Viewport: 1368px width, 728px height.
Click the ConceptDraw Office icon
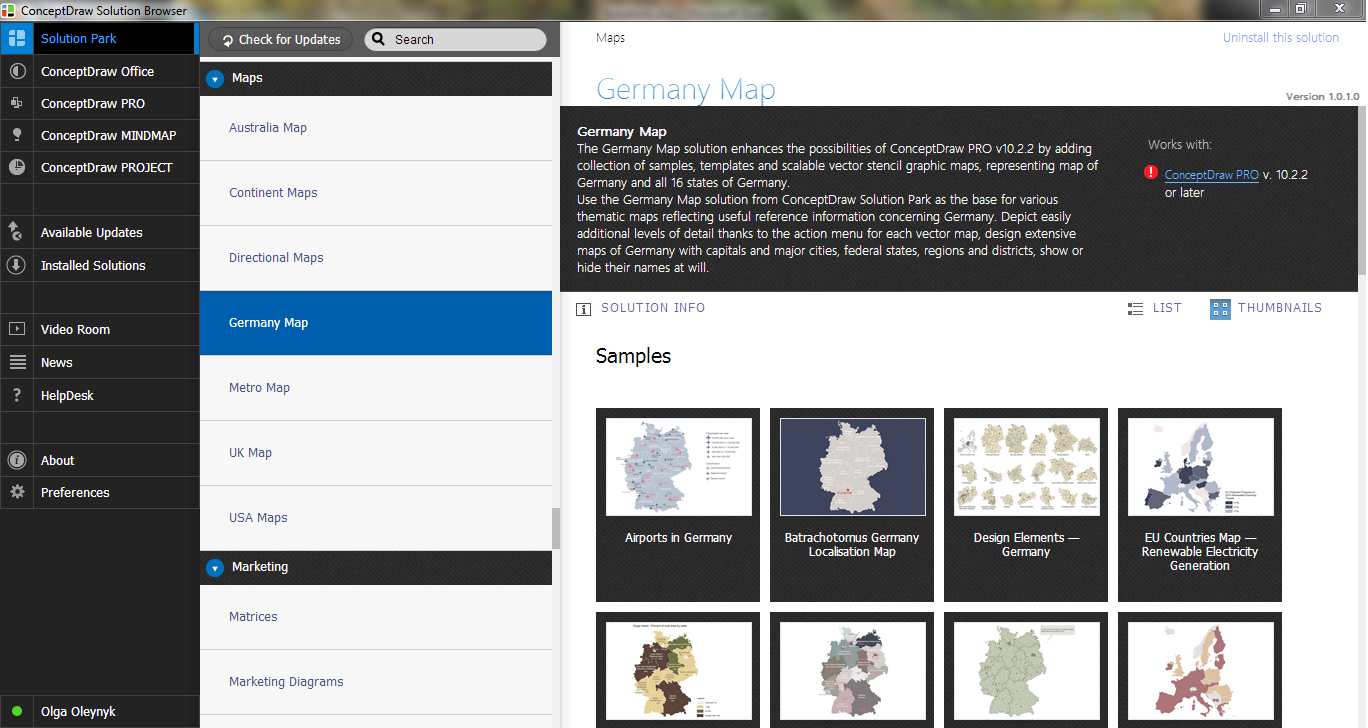tap(16, 72)
